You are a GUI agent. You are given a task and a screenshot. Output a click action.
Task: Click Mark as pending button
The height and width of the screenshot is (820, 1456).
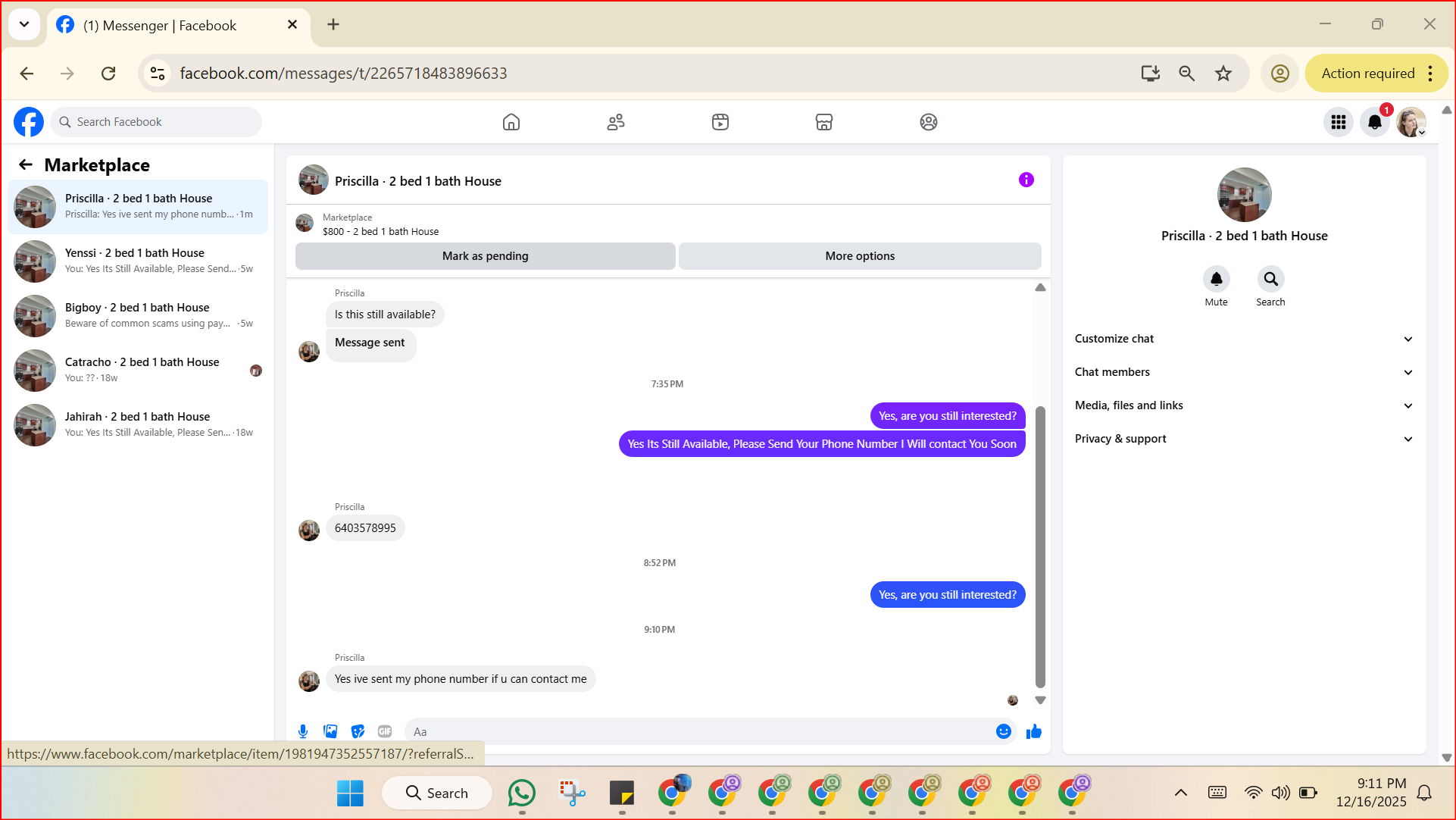tap(486, 256)
